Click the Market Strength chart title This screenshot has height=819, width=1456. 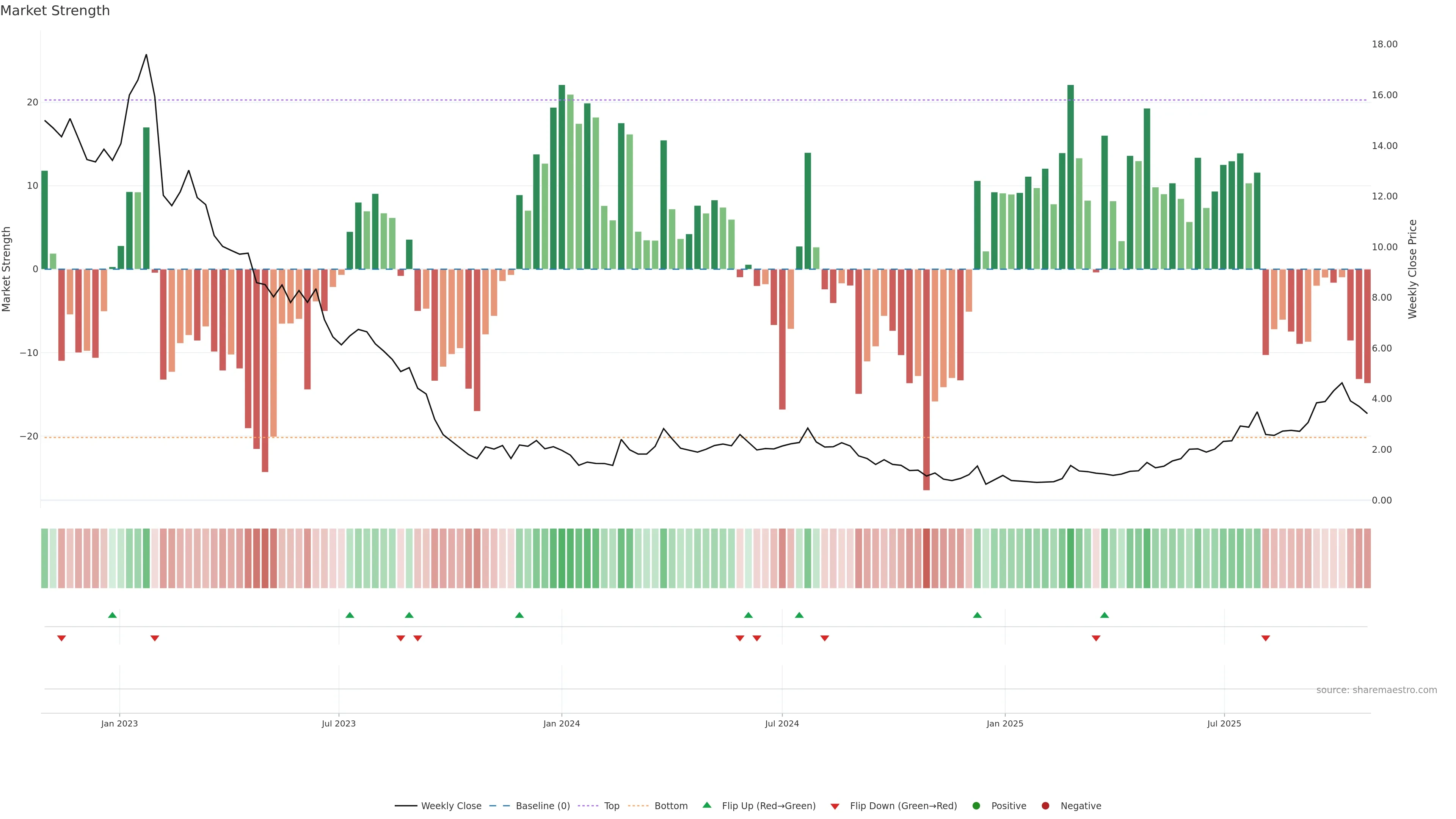(55, 11)
